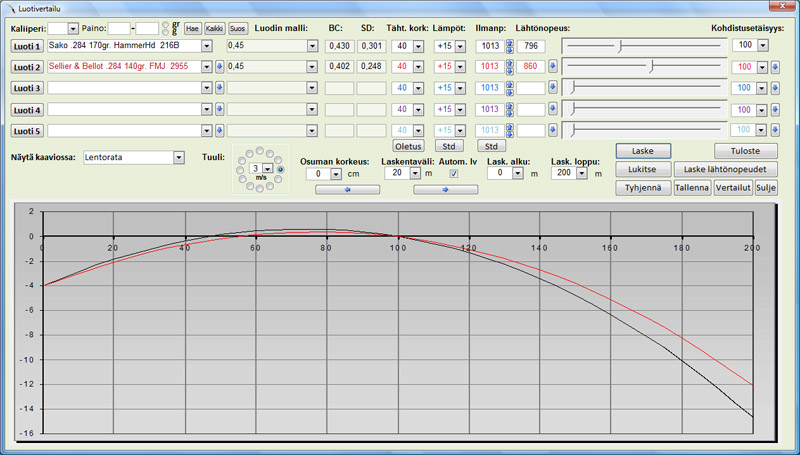Click the Lukitse button
The height and width of the screenshot is (455, 800).
click(643, 169)
